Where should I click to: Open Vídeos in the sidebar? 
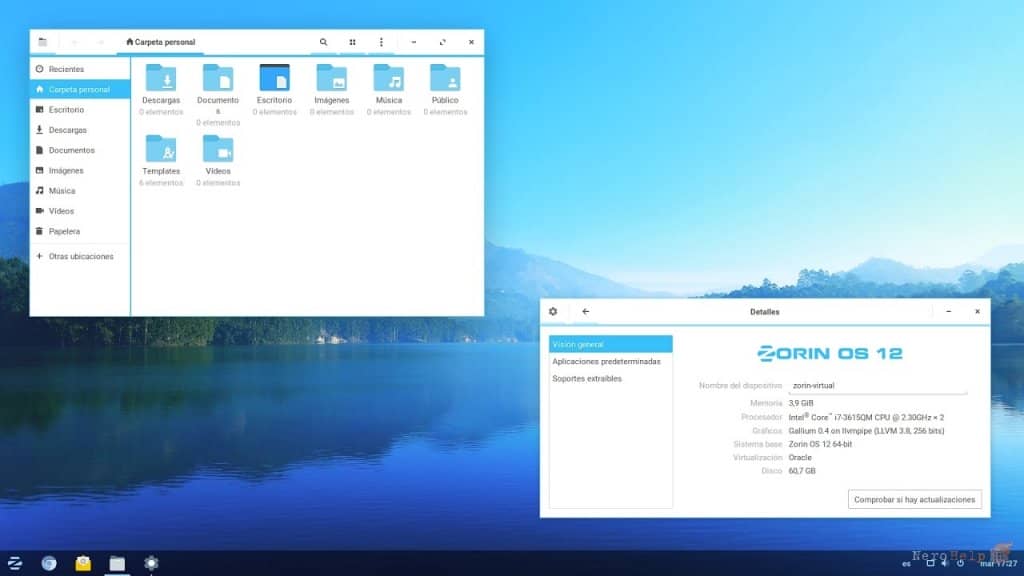click(80, 211)
